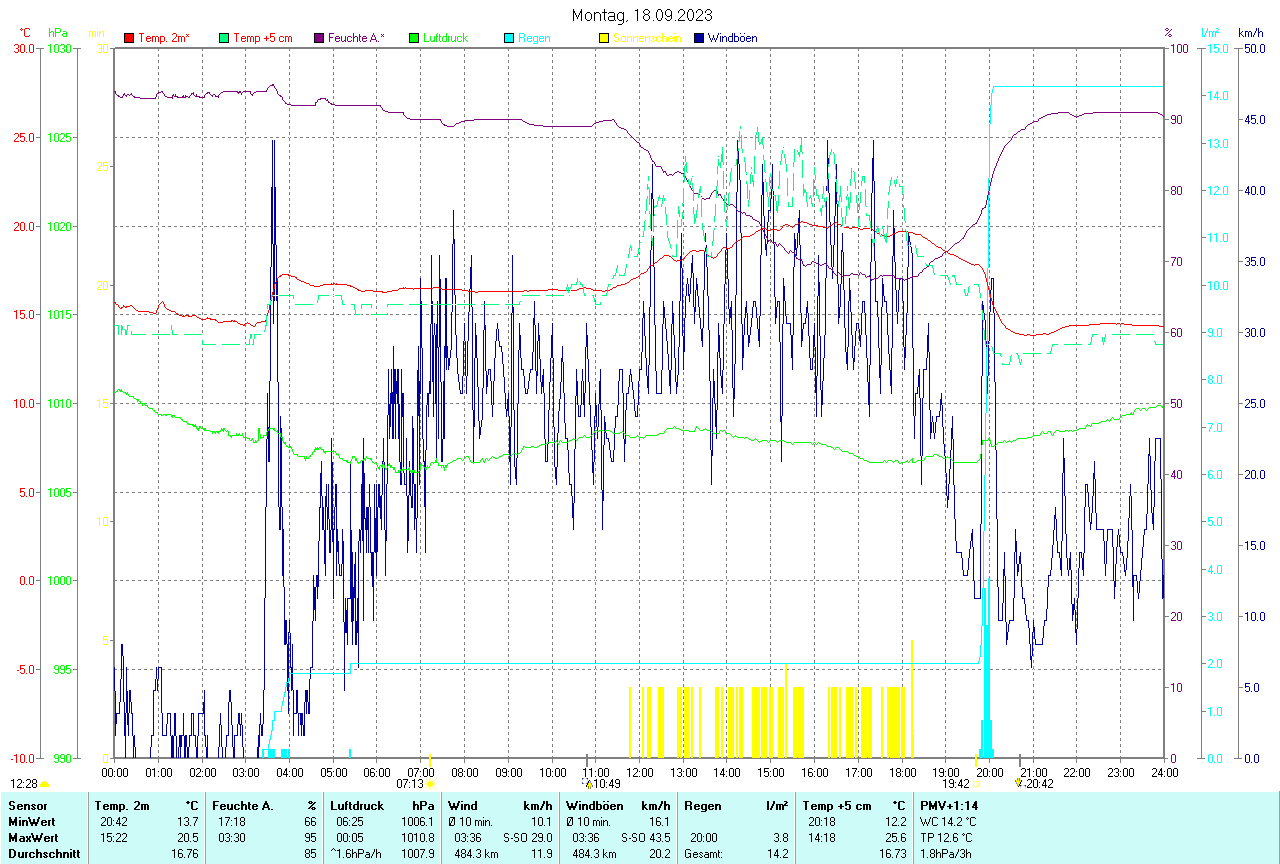Click the MaxWert row label
1280x864 pixels.
[x=33, y=837]
